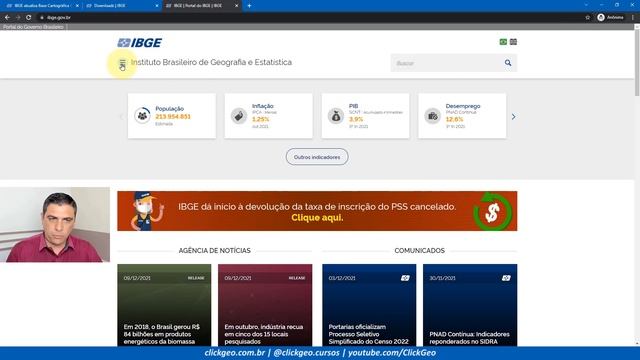The height and width of the screenshot is (360, 640).
Task: Open Portal do Governo Brasileiro link
Action: tap(33, 27)
